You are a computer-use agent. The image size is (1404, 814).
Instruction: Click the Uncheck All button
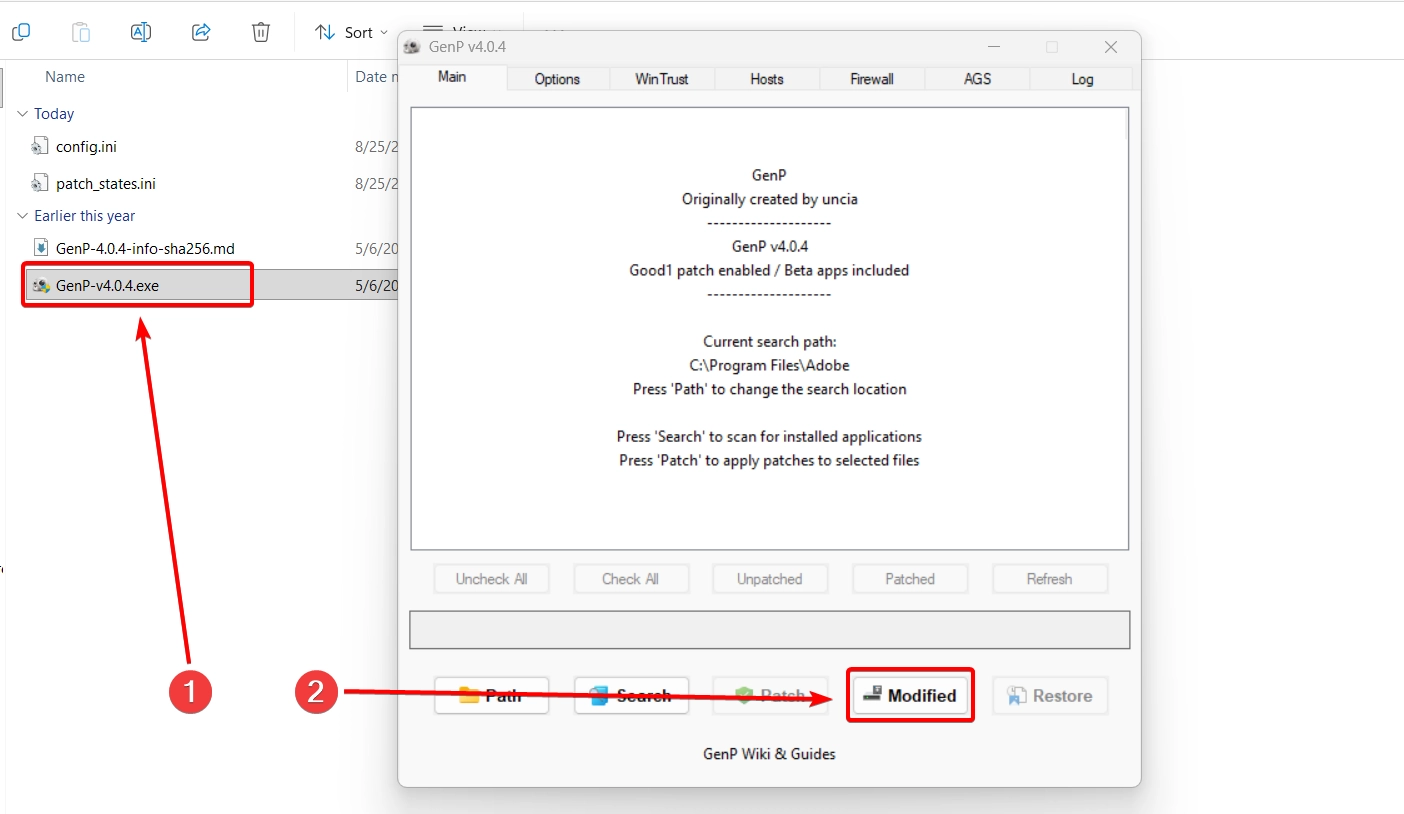(491, 579)
